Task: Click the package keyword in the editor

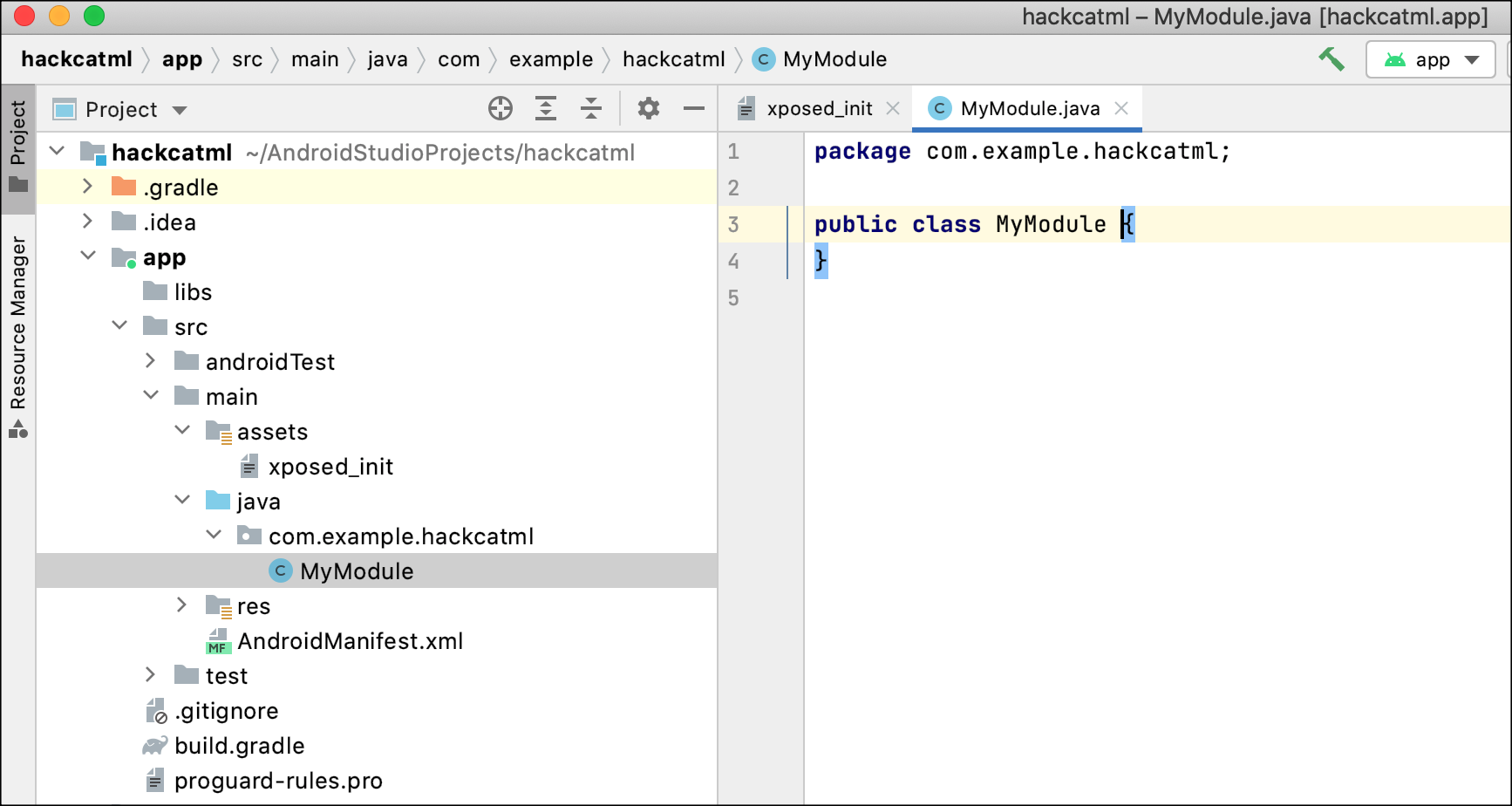Action: (862, 152)
